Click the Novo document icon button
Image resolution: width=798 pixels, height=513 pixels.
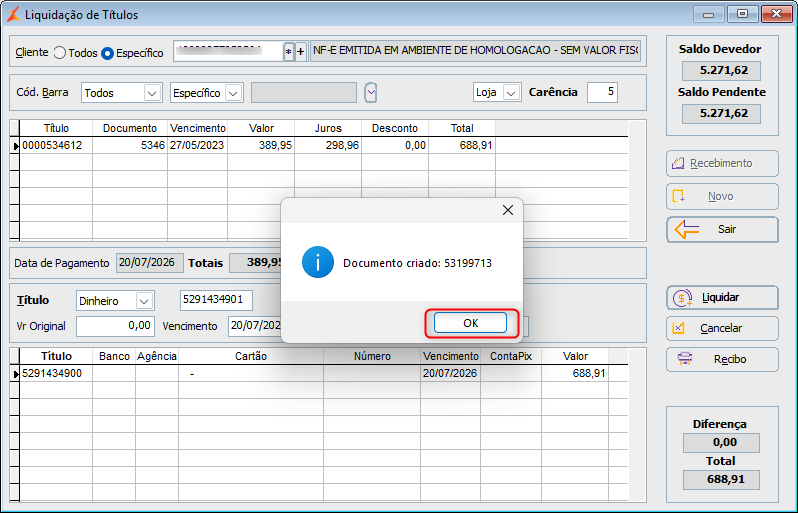722,196
